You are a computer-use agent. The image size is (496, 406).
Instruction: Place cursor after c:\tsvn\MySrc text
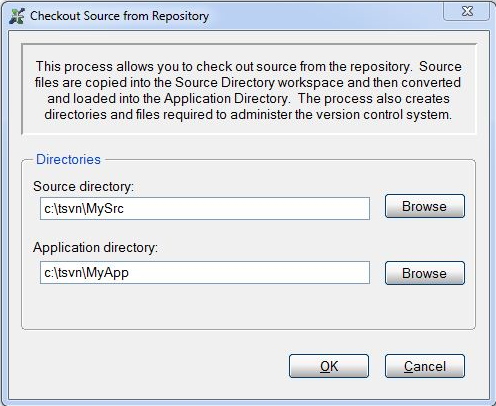tap(124, 209)
